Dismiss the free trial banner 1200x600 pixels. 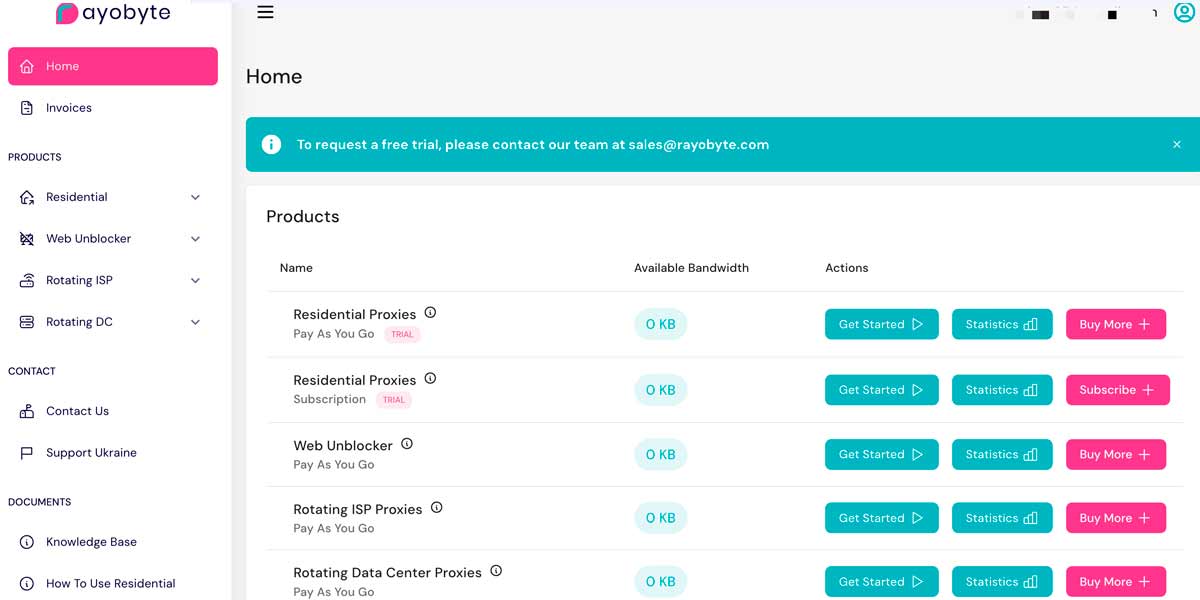pos(1177,144)
